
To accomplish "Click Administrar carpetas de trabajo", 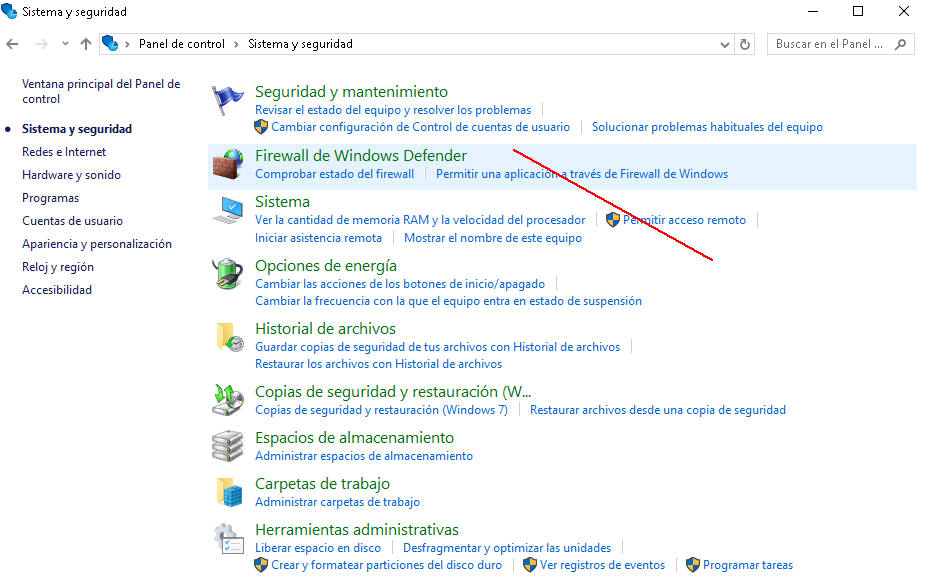I will [x=337, y=503].
